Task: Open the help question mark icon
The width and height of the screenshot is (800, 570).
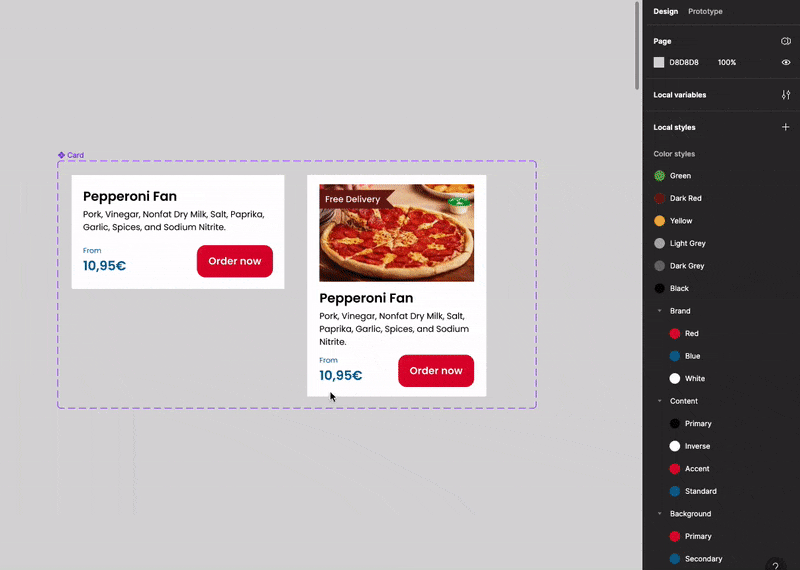Action: pyautogui.click(x=775, y=565)
